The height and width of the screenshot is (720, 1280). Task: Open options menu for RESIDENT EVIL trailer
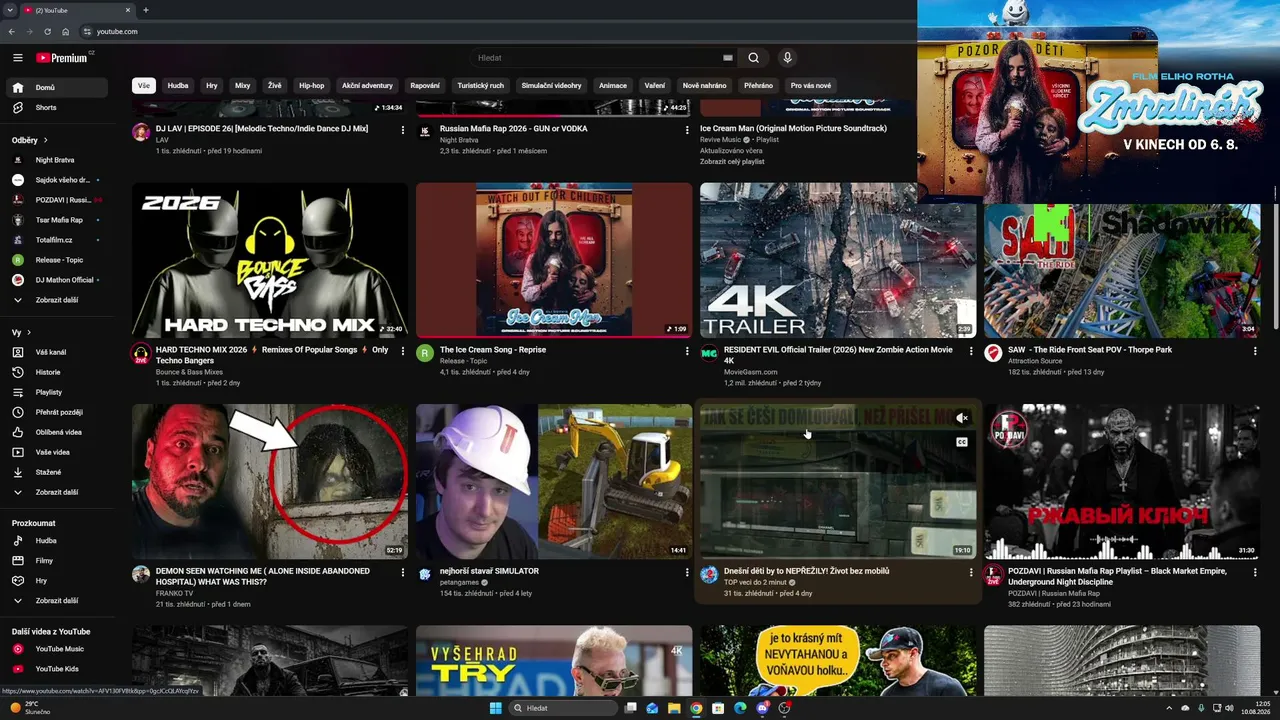(x=971, y=351)
